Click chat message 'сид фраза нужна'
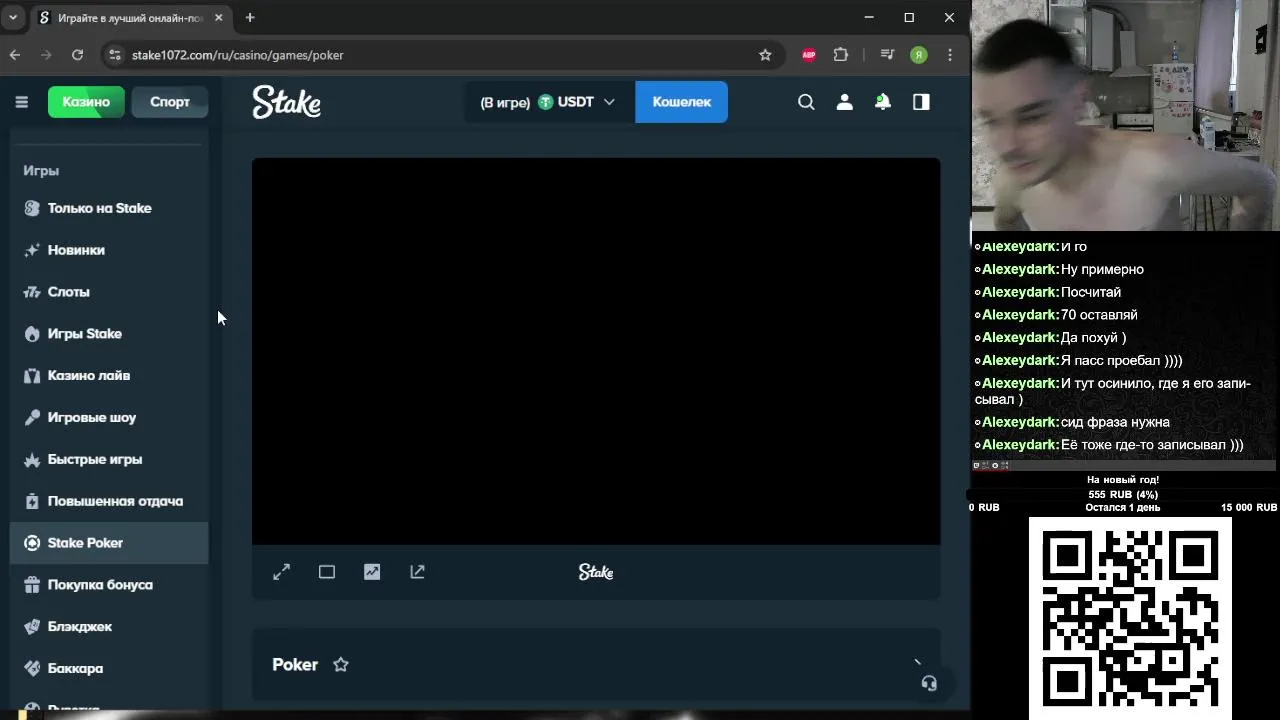The width and height of the screenshot is (1280, 720). (x=1115, y=422)
